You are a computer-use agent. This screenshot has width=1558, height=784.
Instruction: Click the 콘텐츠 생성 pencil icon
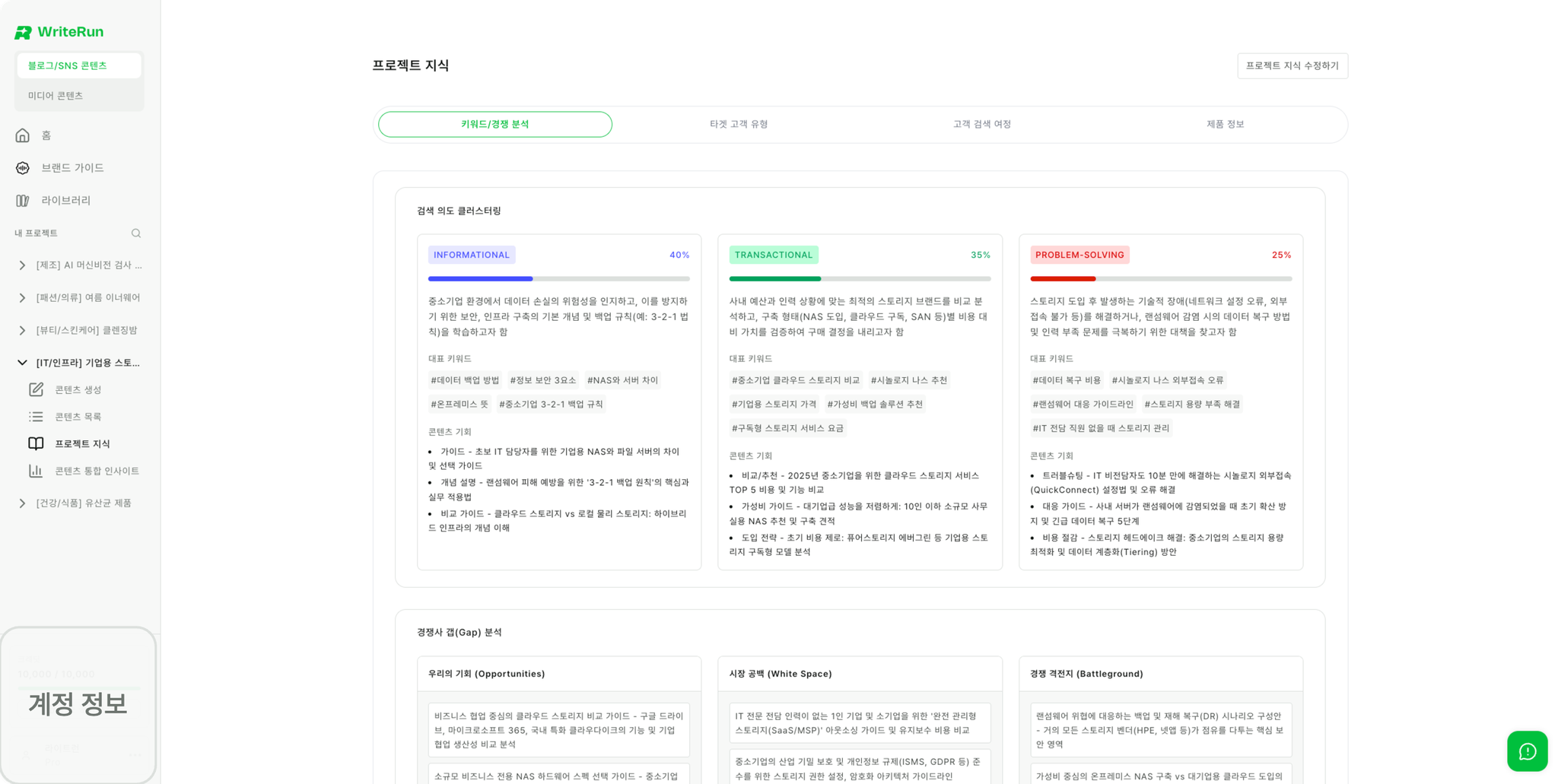[x=36, y=389]
